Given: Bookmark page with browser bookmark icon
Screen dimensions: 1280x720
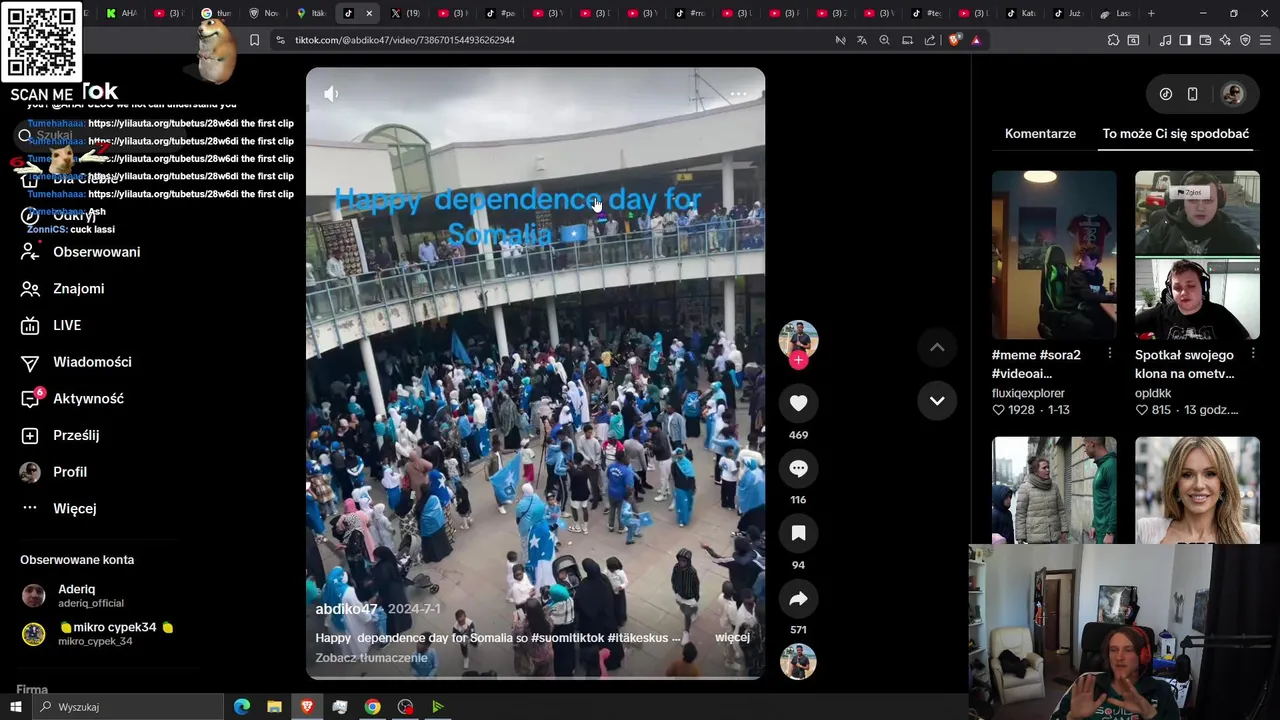Looking at the screenshot, I should [254, 40].
